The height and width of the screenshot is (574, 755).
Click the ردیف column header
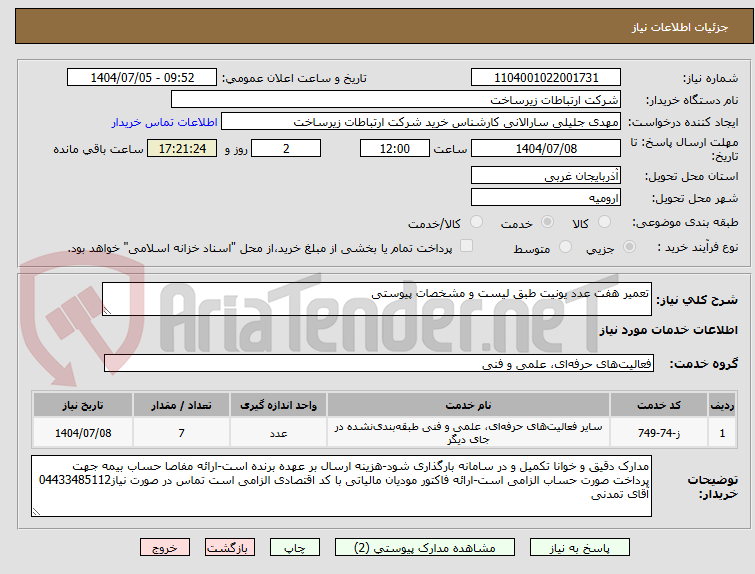point(722,405)
